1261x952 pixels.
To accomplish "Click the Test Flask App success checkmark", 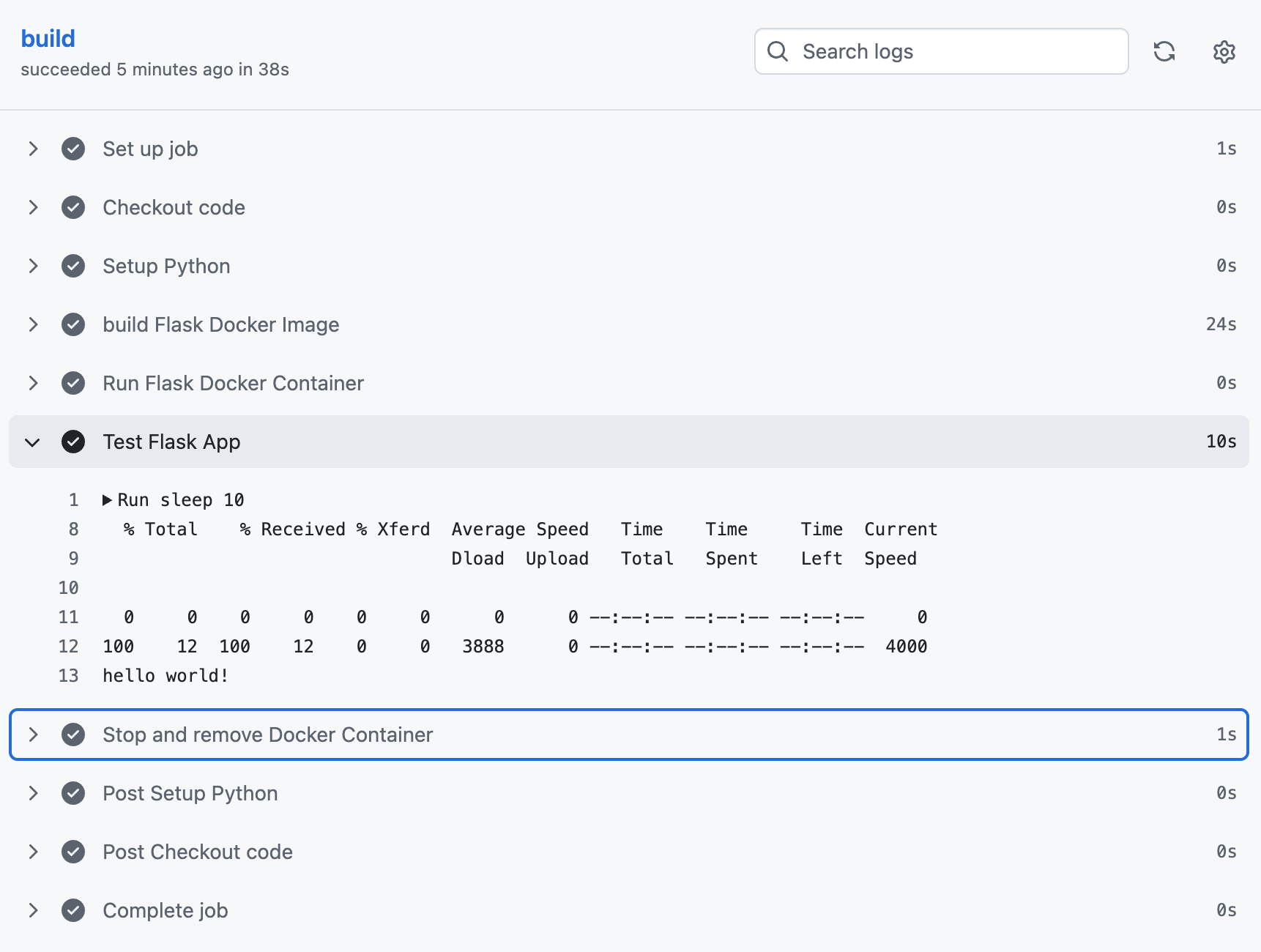I will pos(73,442).
